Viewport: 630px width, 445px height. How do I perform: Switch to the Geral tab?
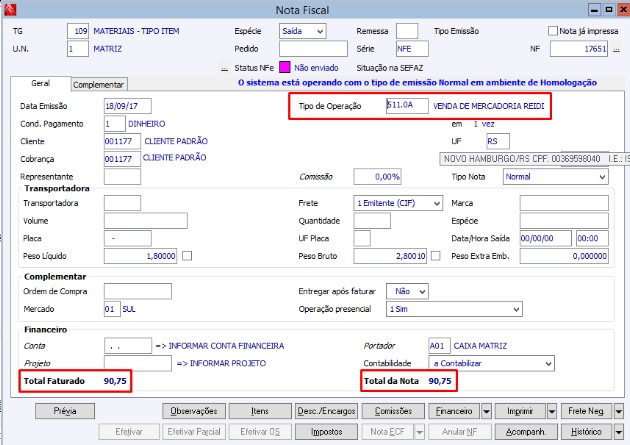(x=41, y=84)
